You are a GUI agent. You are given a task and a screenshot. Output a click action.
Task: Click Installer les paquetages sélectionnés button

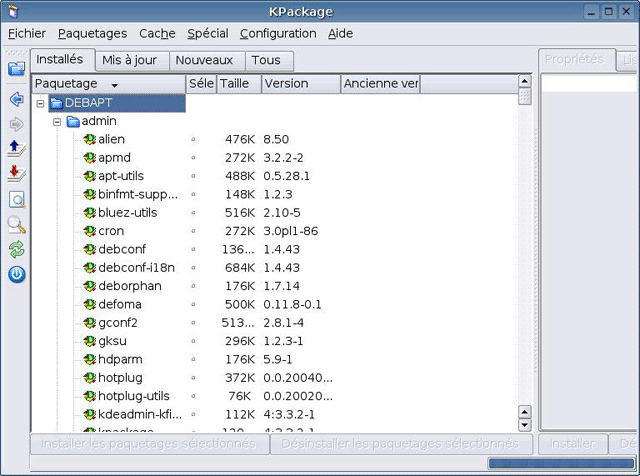click(x=150, y=444)
